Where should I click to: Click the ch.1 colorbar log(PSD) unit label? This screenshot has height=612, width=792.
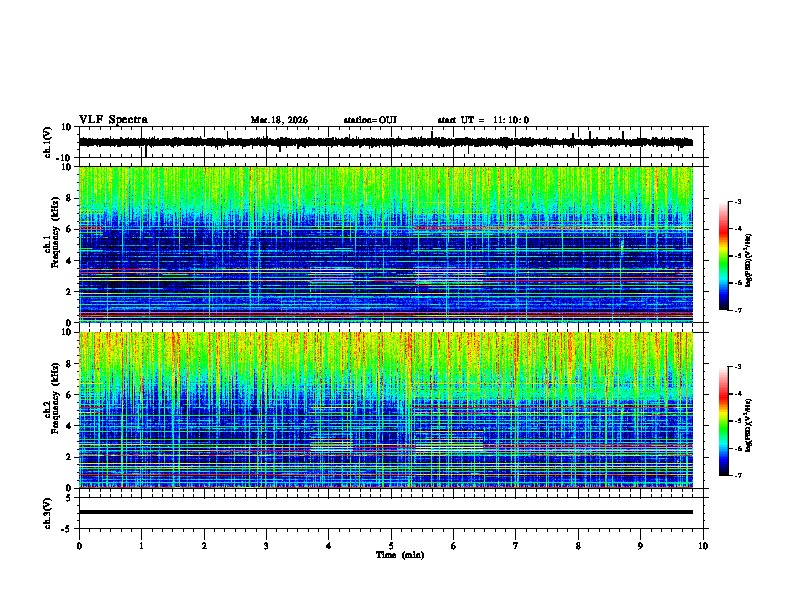pyautogui.click(x=749, y=260)
